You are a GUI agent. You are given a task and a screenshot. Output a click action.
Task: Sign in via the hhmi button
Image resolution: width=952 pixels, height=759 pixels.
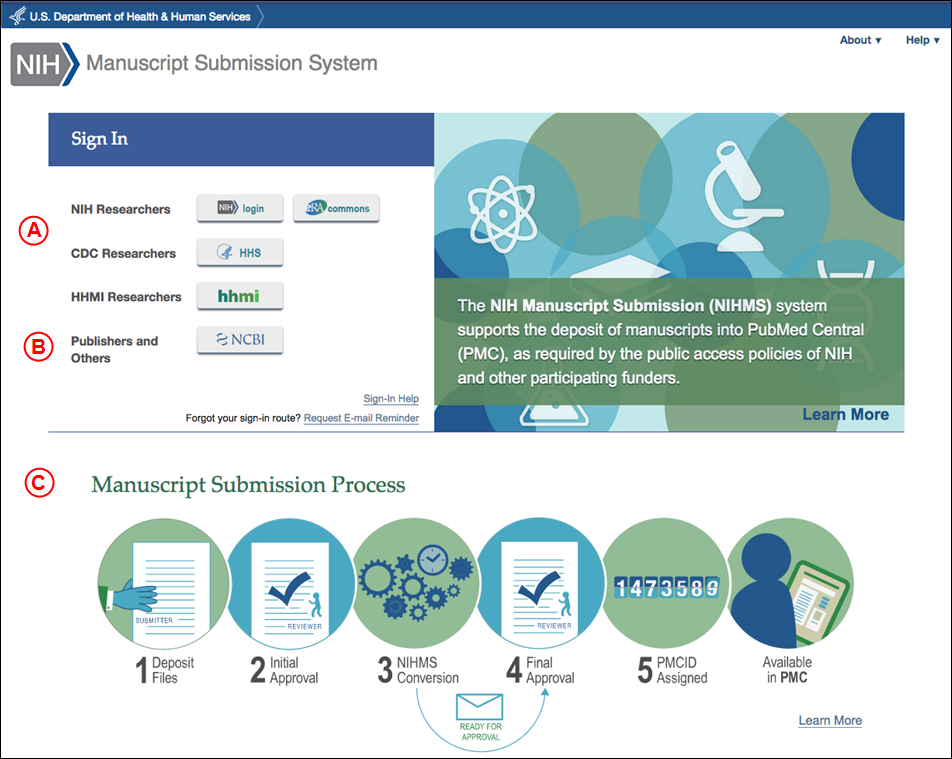[240, 296]
